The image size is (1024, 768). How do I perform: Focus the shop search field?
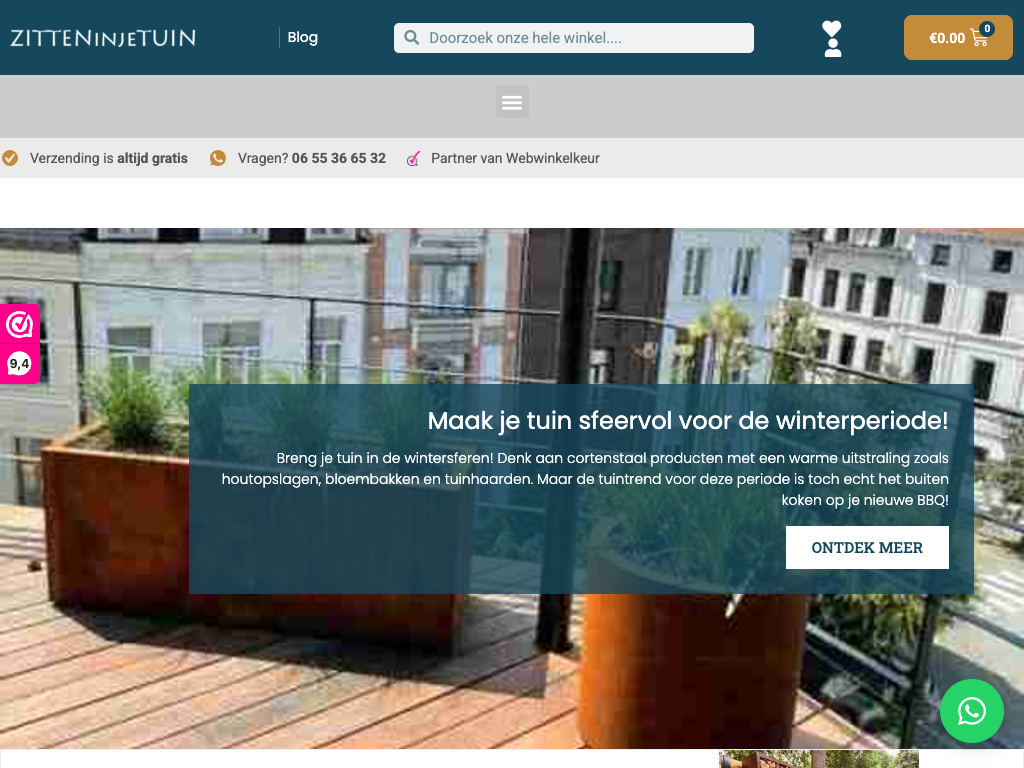click(x=573, y=38)
